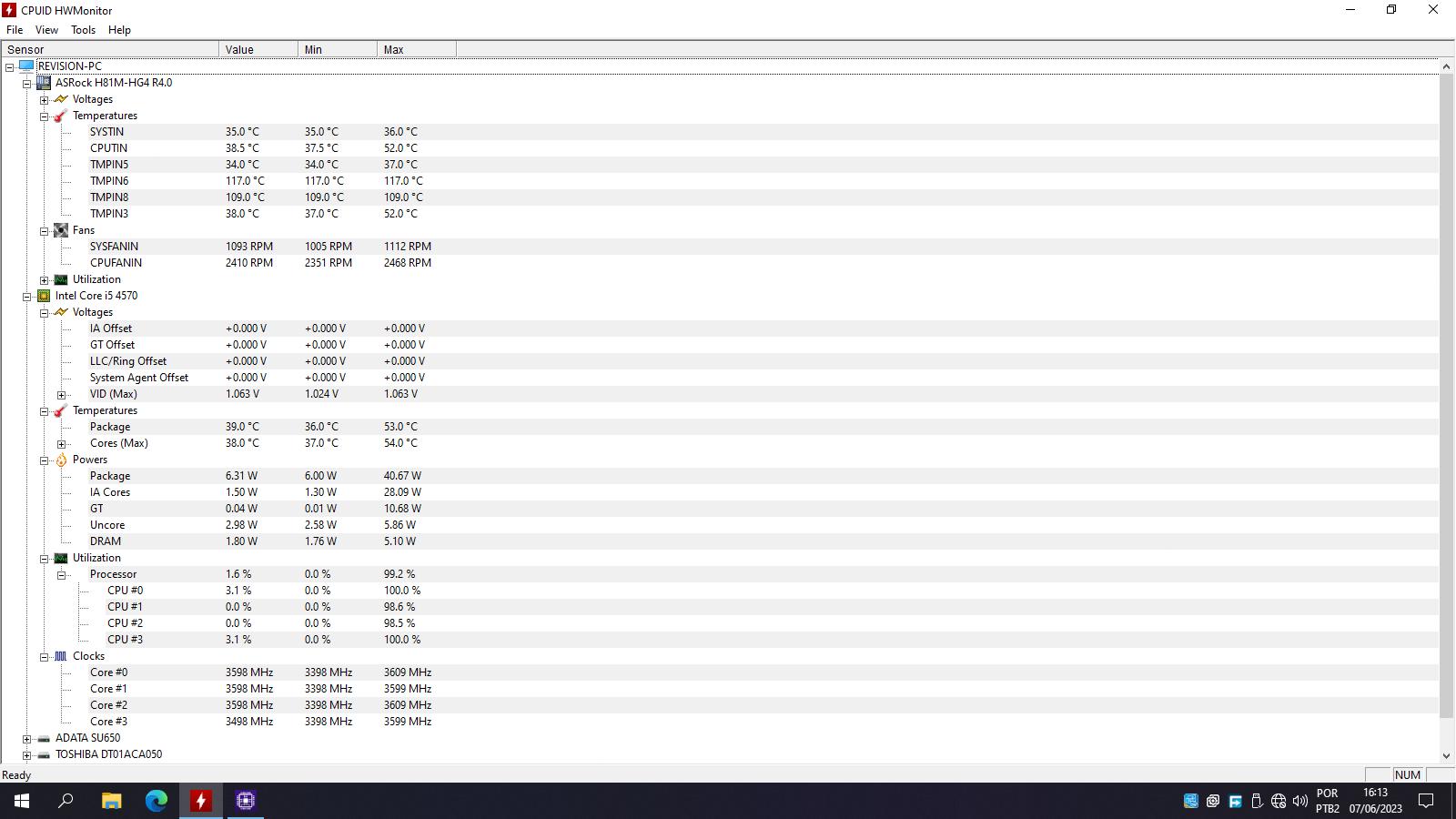
Task: Click the ASRock H81M-HG4 motherboard icon
Action: (44, 83)
